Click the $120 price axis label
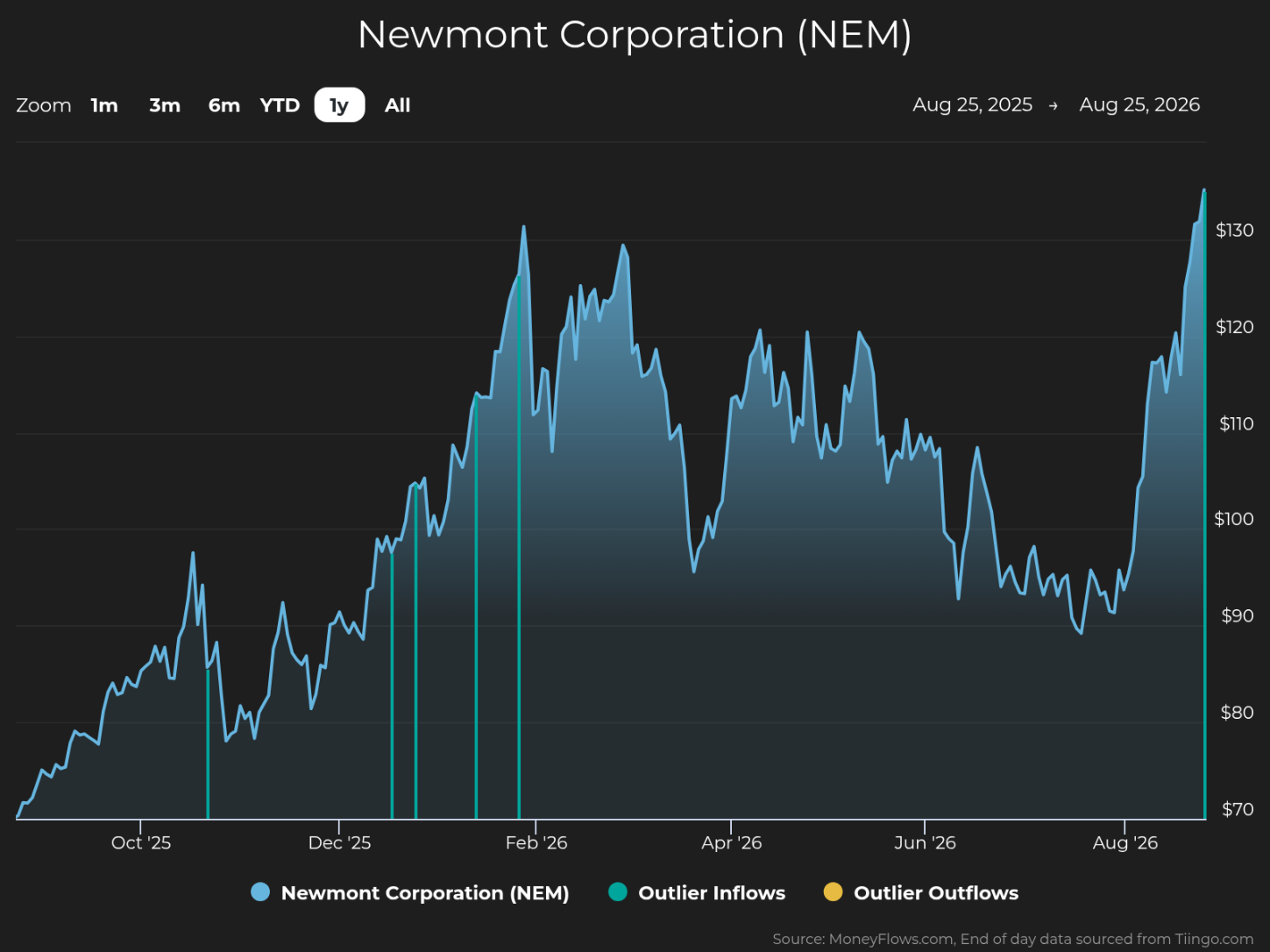Screen dimensions: 1270x952 coord(1234,327)
